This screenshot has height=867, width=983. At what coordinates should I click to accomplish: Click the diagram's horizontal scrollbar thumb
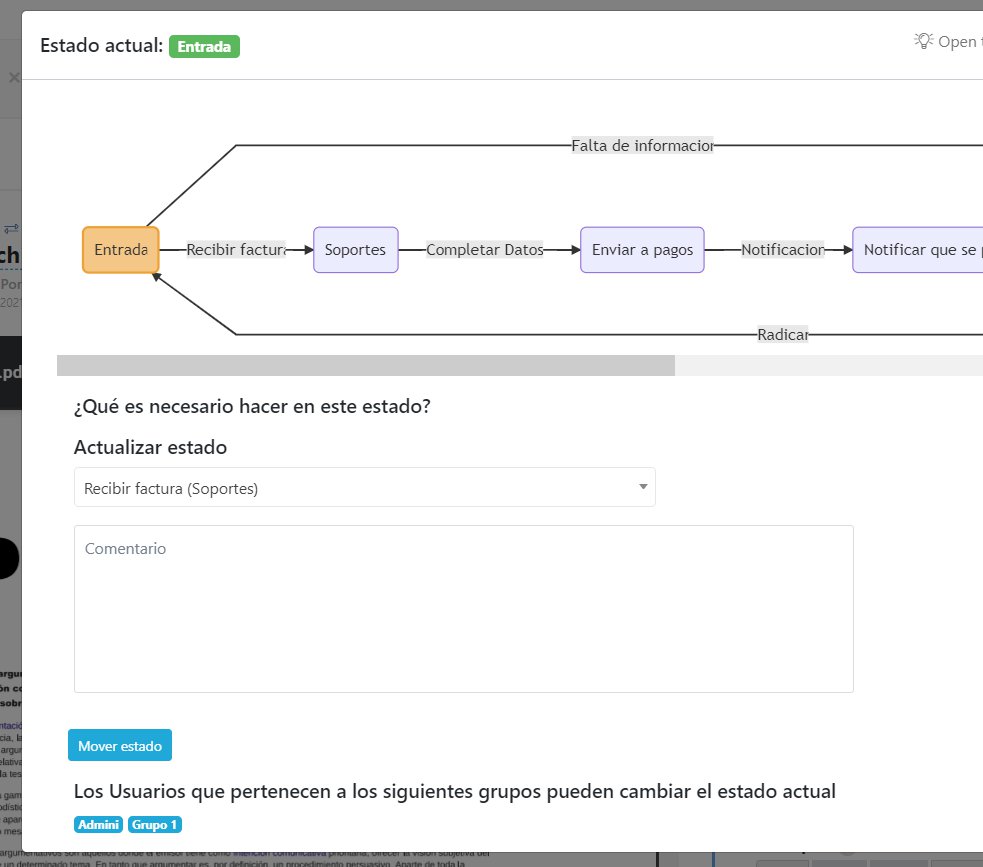tap(365, 365)
